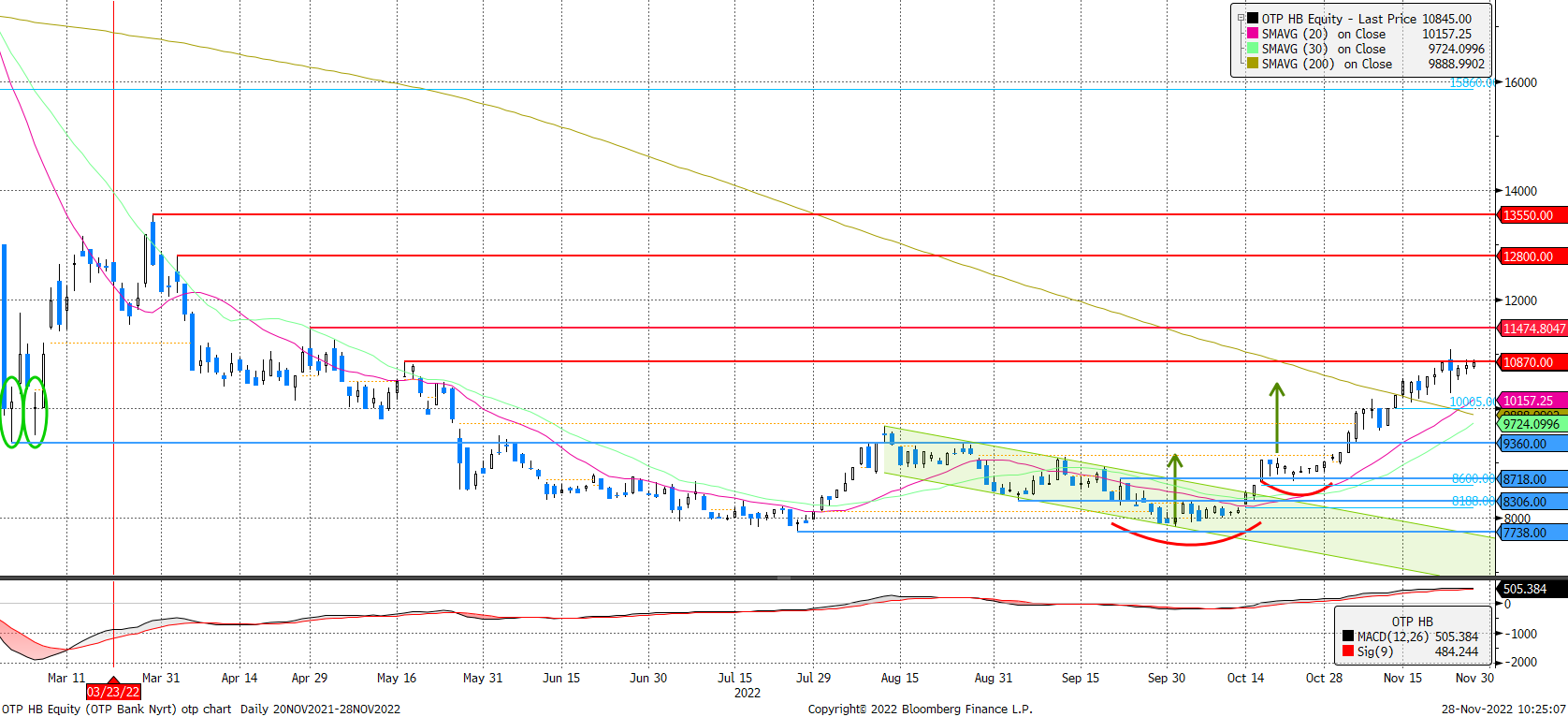Click the '28-Nov-2022 10:25:07' timestamp

(x=1503, y=709)
